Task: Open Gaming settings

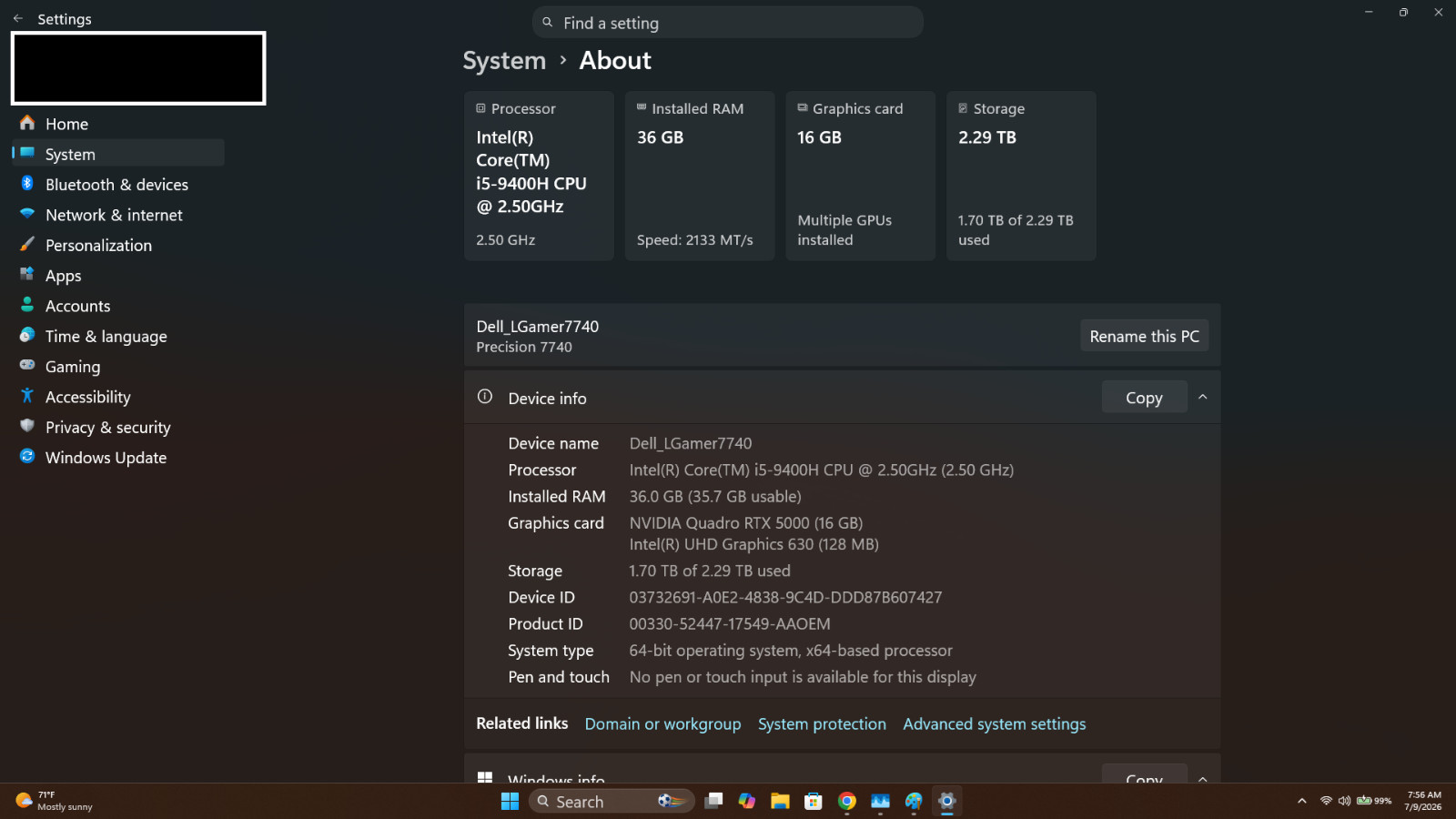Action: [x=118, y=367]
